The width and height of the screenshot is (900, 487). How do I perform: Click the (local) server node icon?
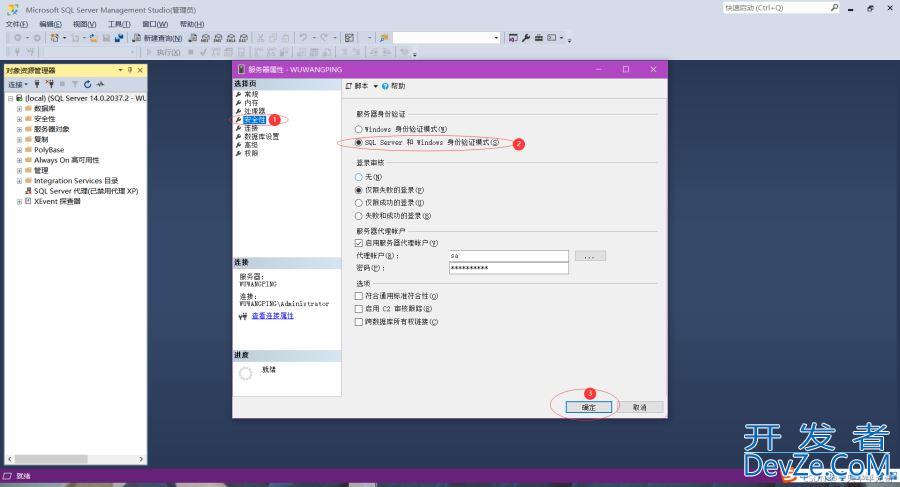(19, 98)
